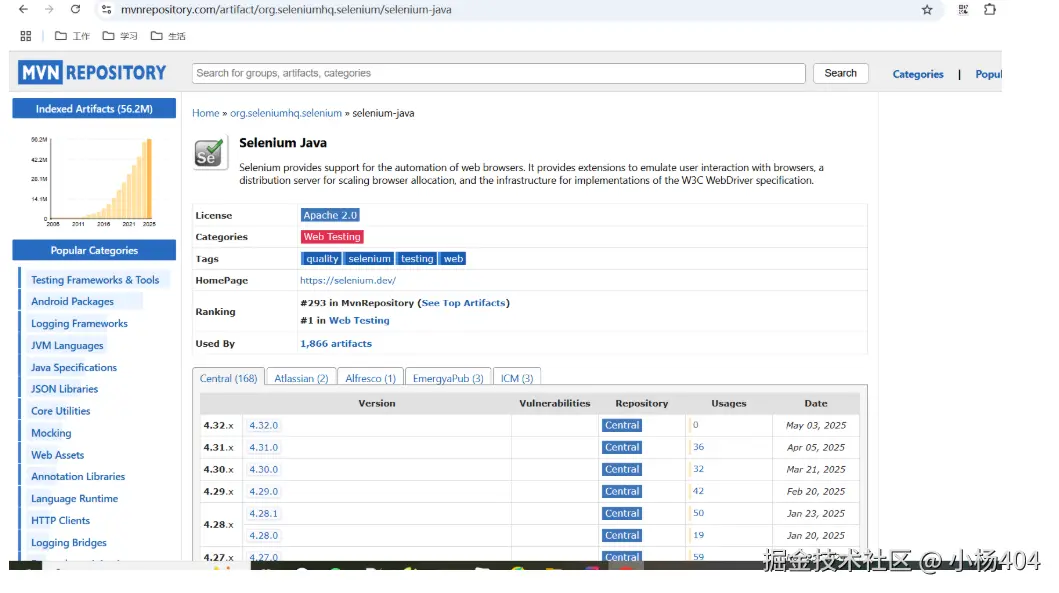Open JSON Libraries category

click(64, 388)
